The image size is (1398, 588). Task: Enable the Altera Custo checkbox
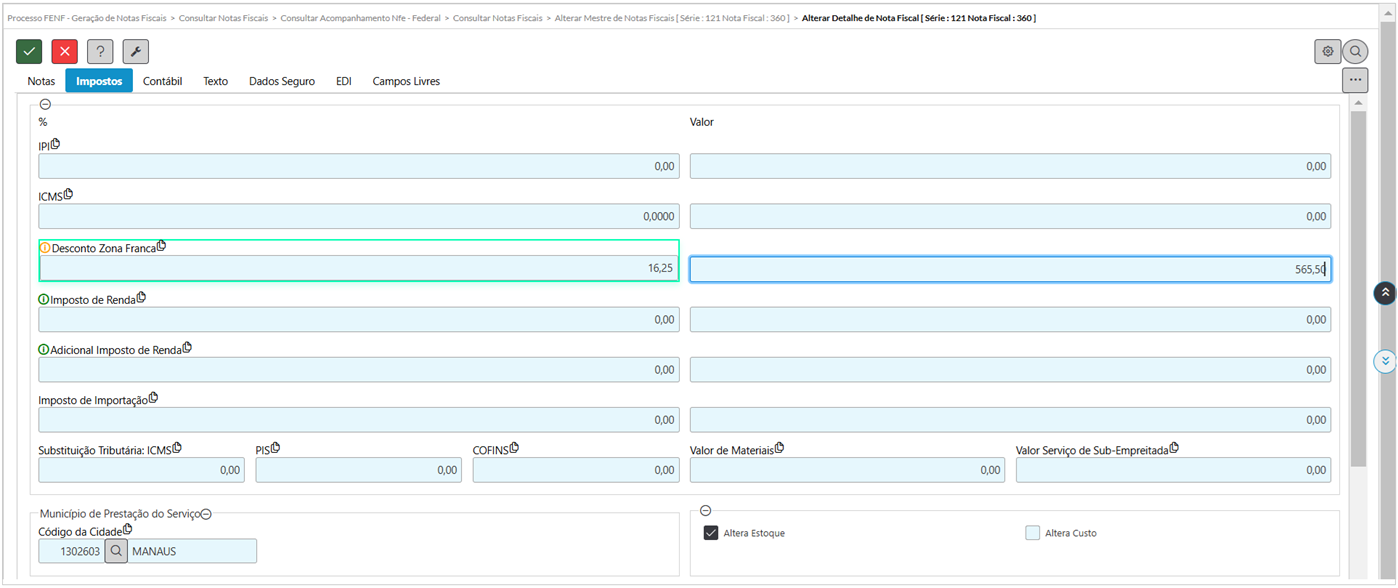pyautogui.click(x=1032, y=533)
